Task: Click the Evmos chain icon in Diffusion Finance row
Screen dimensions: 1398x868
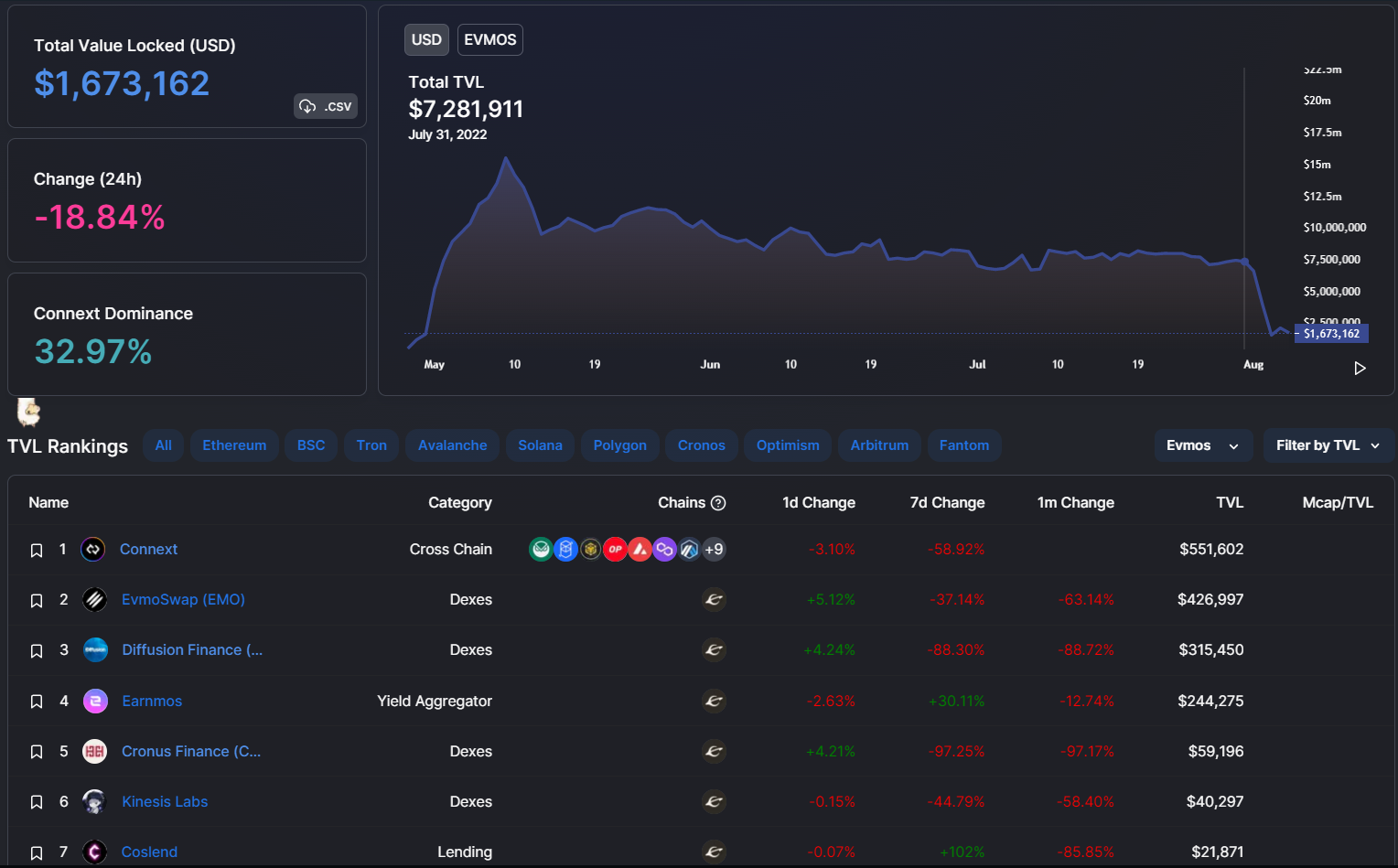Action: pos(714,649)
